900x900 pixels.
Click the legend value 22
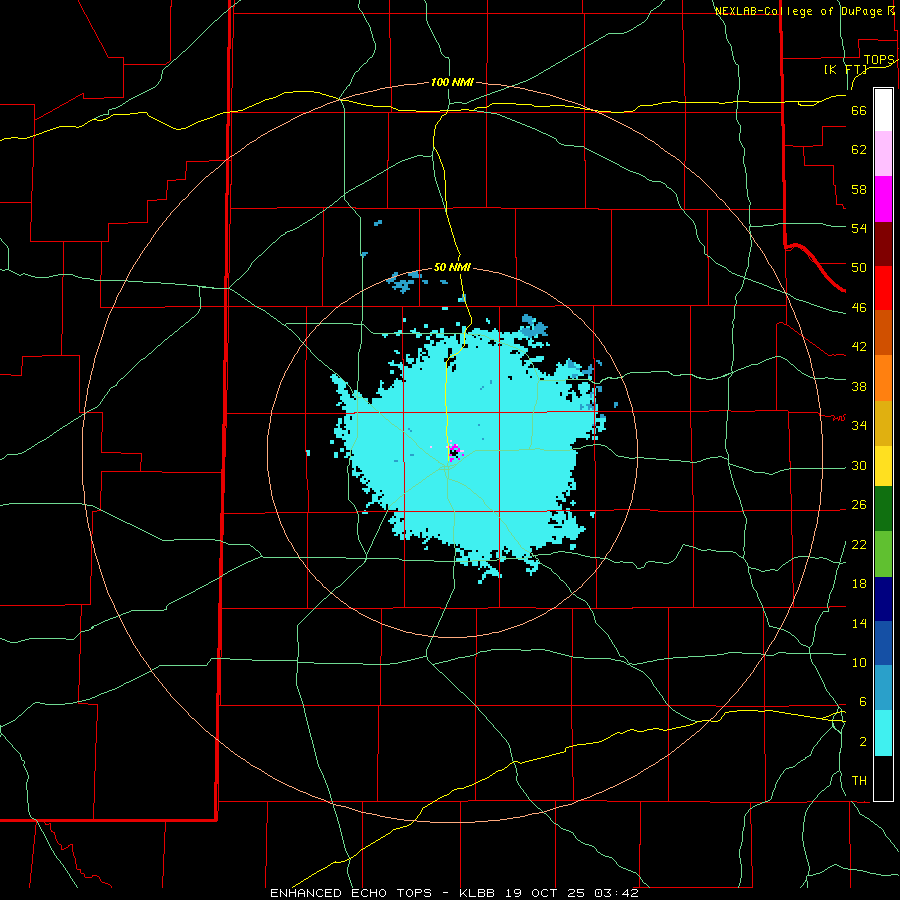(x=859, y=544)
